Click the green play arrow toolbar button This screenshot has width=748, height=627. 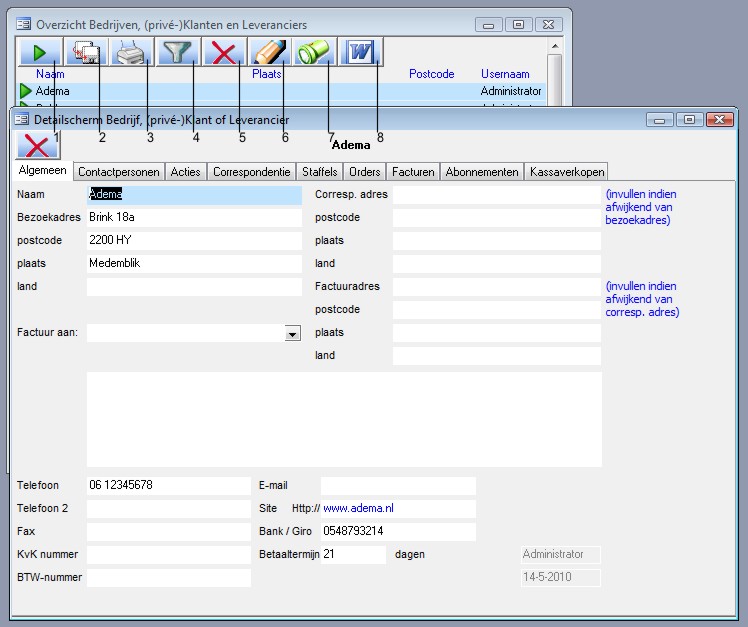pos(40,52)
